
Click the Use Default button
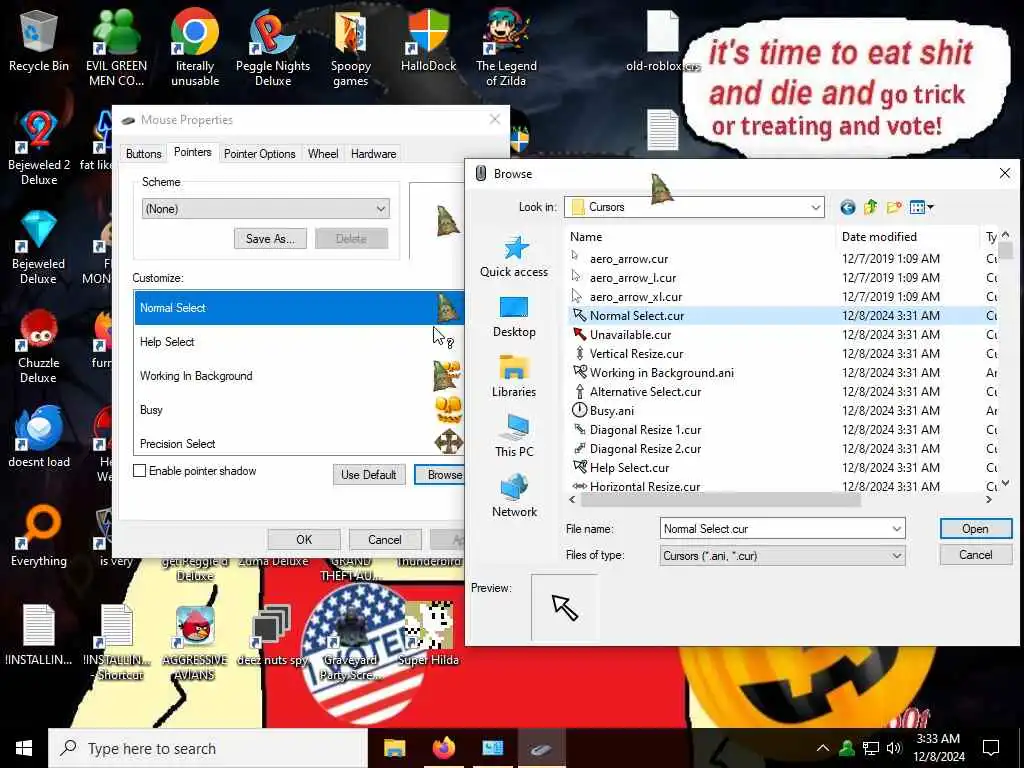369,475
